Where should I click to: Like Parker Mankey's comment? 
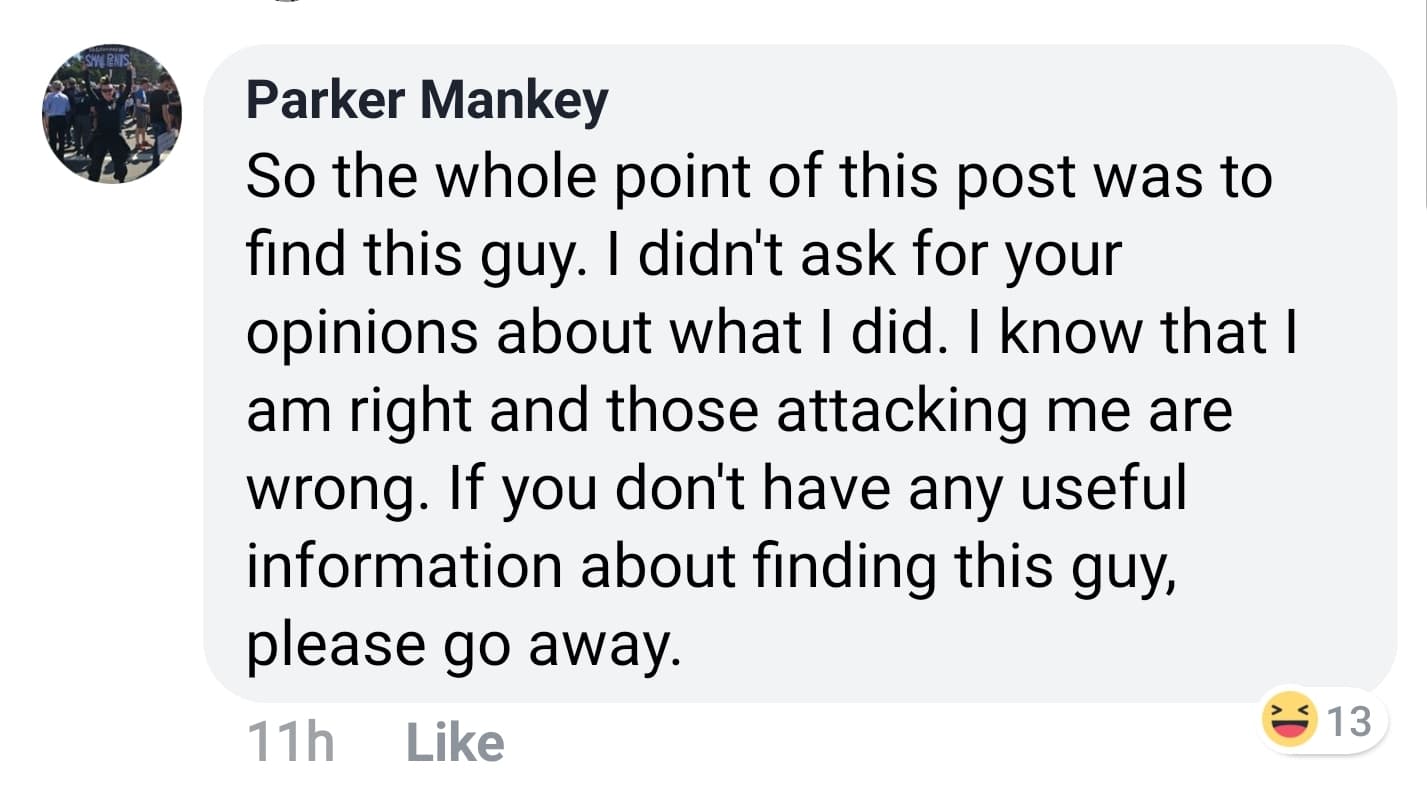455,743
